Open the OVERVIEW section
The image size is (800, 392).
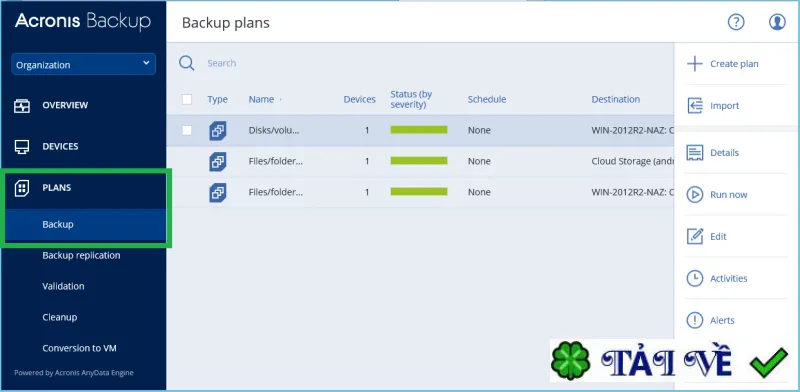(x=65, y=105)
